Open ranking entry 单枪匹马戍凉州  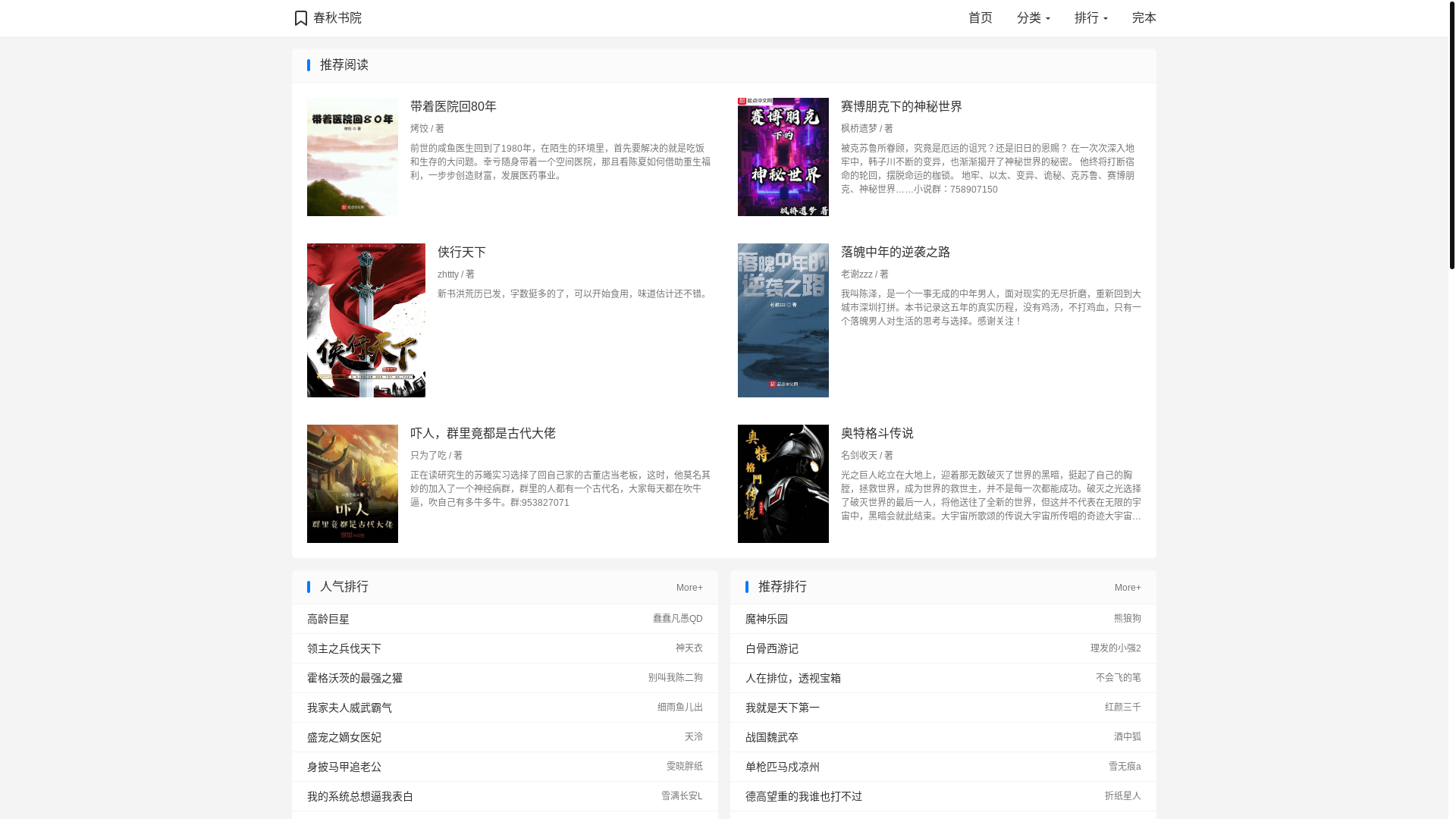pos(783,767)
